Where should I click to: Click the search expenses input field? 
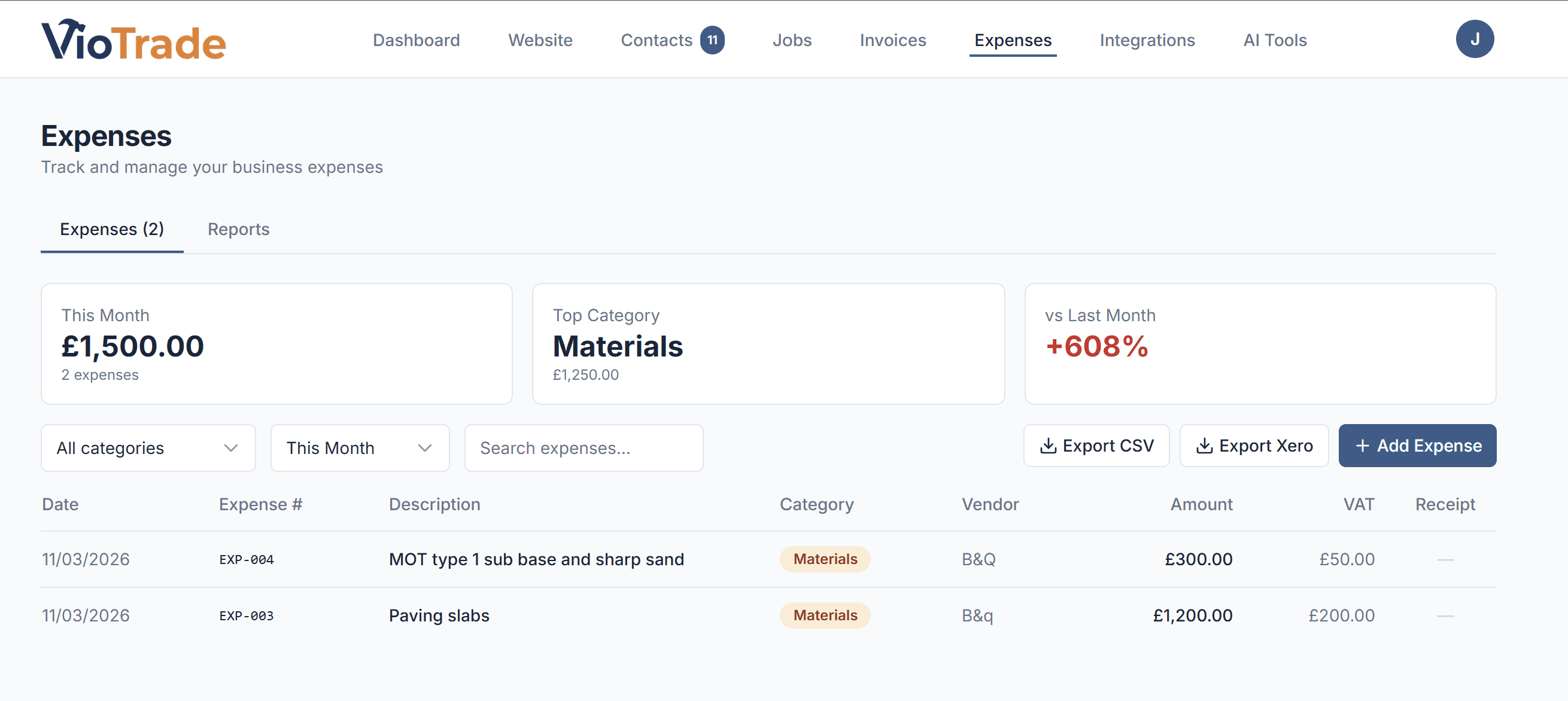click(x=583, y=448)
